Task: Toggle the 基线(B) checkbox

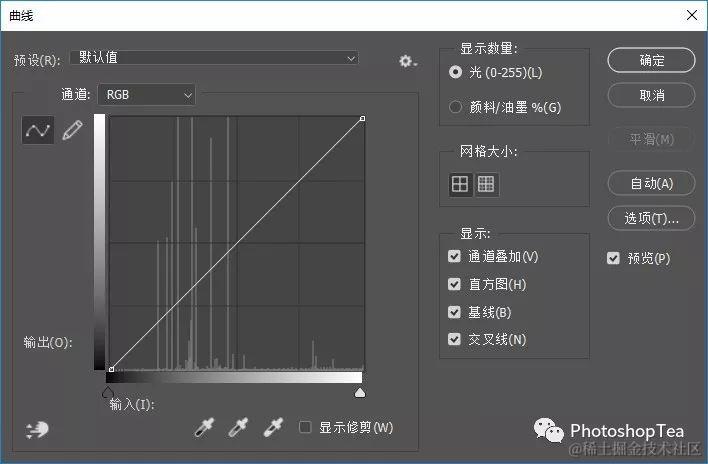Action: [x=454, y=312]
